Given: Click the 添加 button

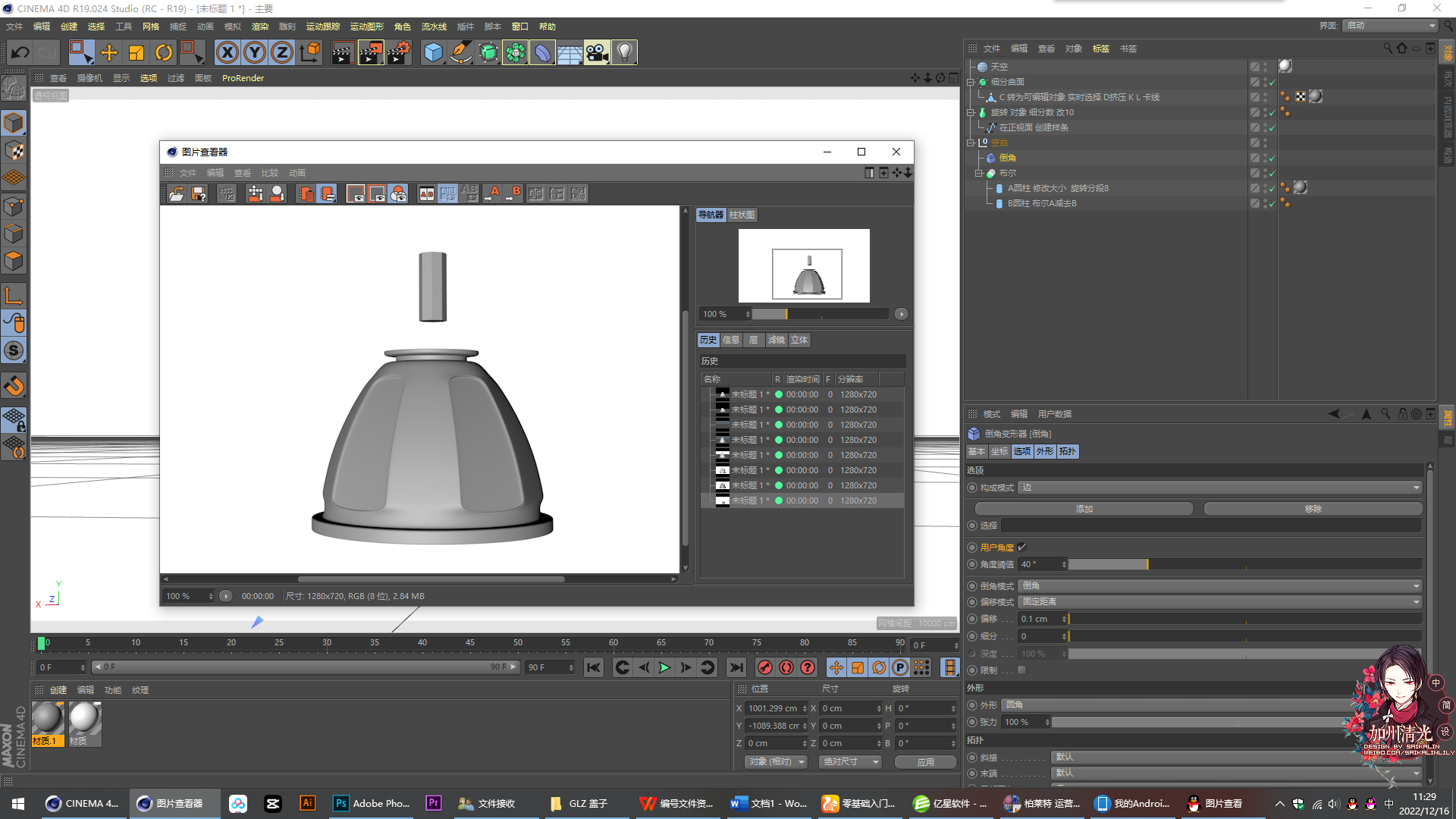Looking at the screenshot, I should tap(1084, 509).
